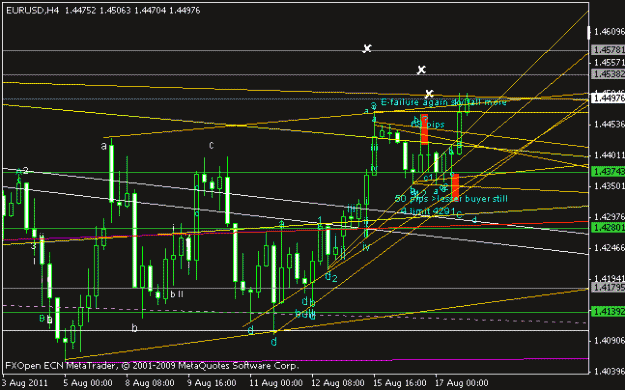Select the '50 pips >lesser buyer still' annotation
The height and width of the screenshot is (390, 625).
(x=451, y=199)
